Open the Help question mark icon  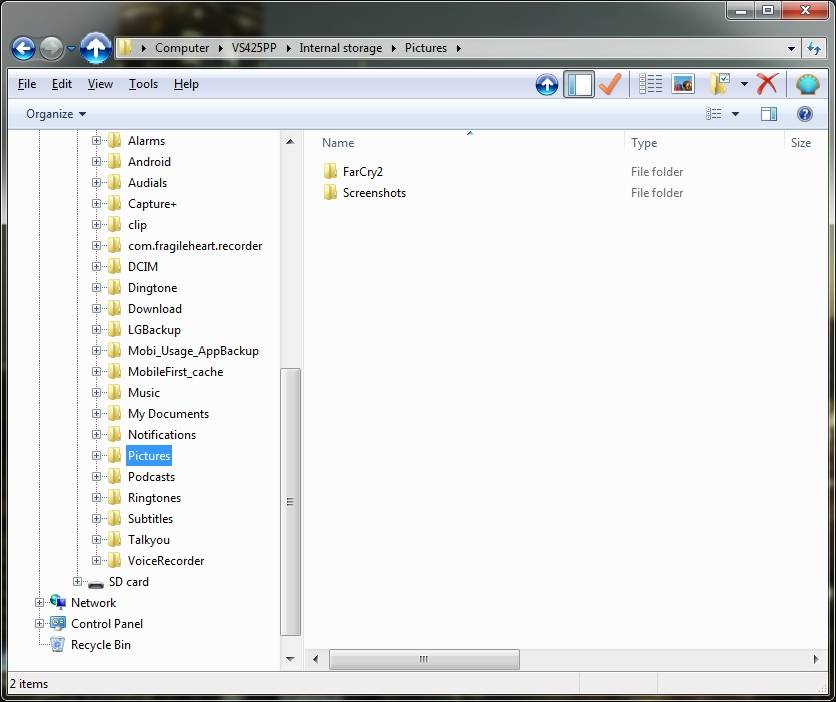click(x=805, y=114)
